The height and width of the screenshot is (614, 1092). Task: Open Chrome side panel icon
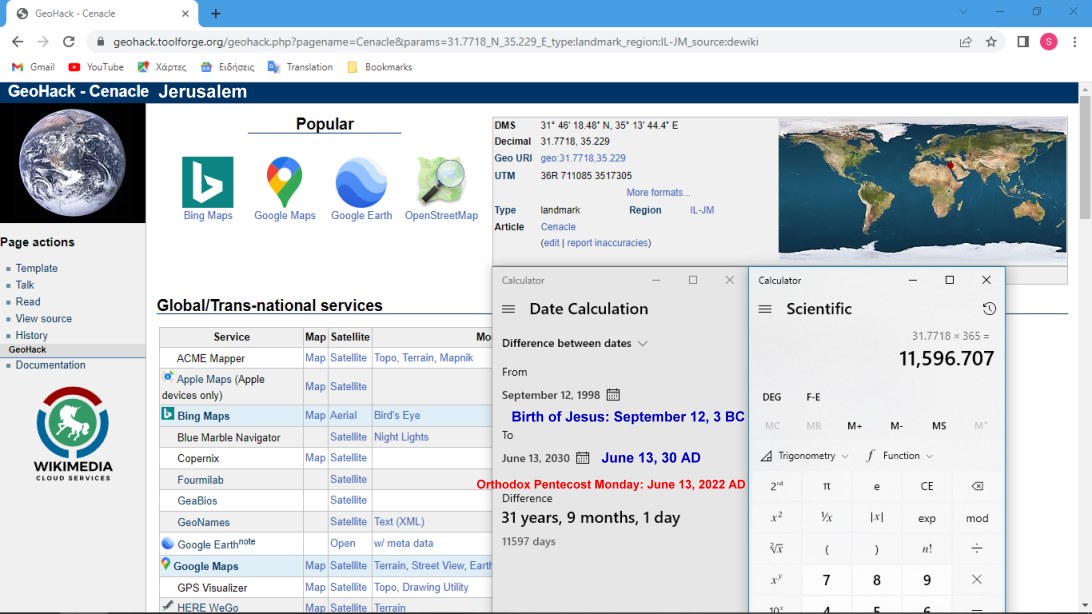pos(1023,42)
